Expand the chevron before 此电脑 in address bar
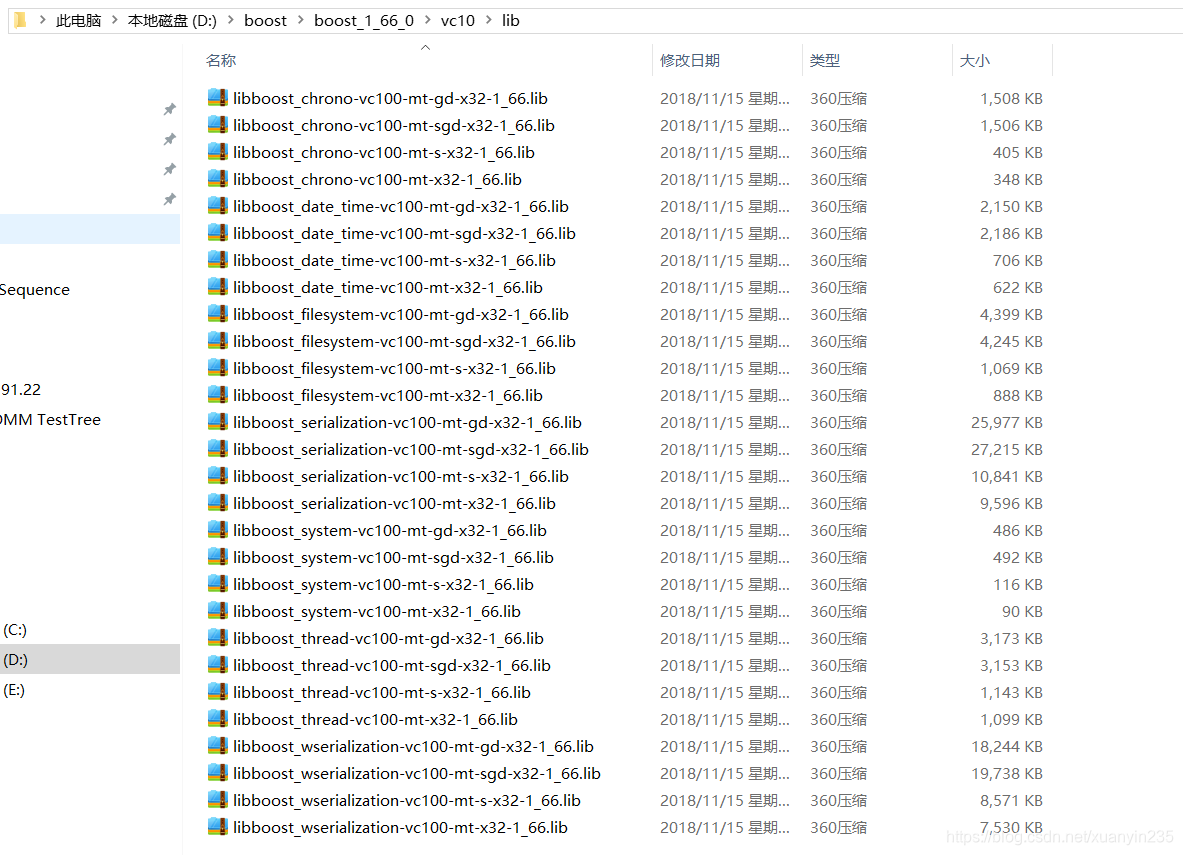1183x855 pixels. (42, 20)
